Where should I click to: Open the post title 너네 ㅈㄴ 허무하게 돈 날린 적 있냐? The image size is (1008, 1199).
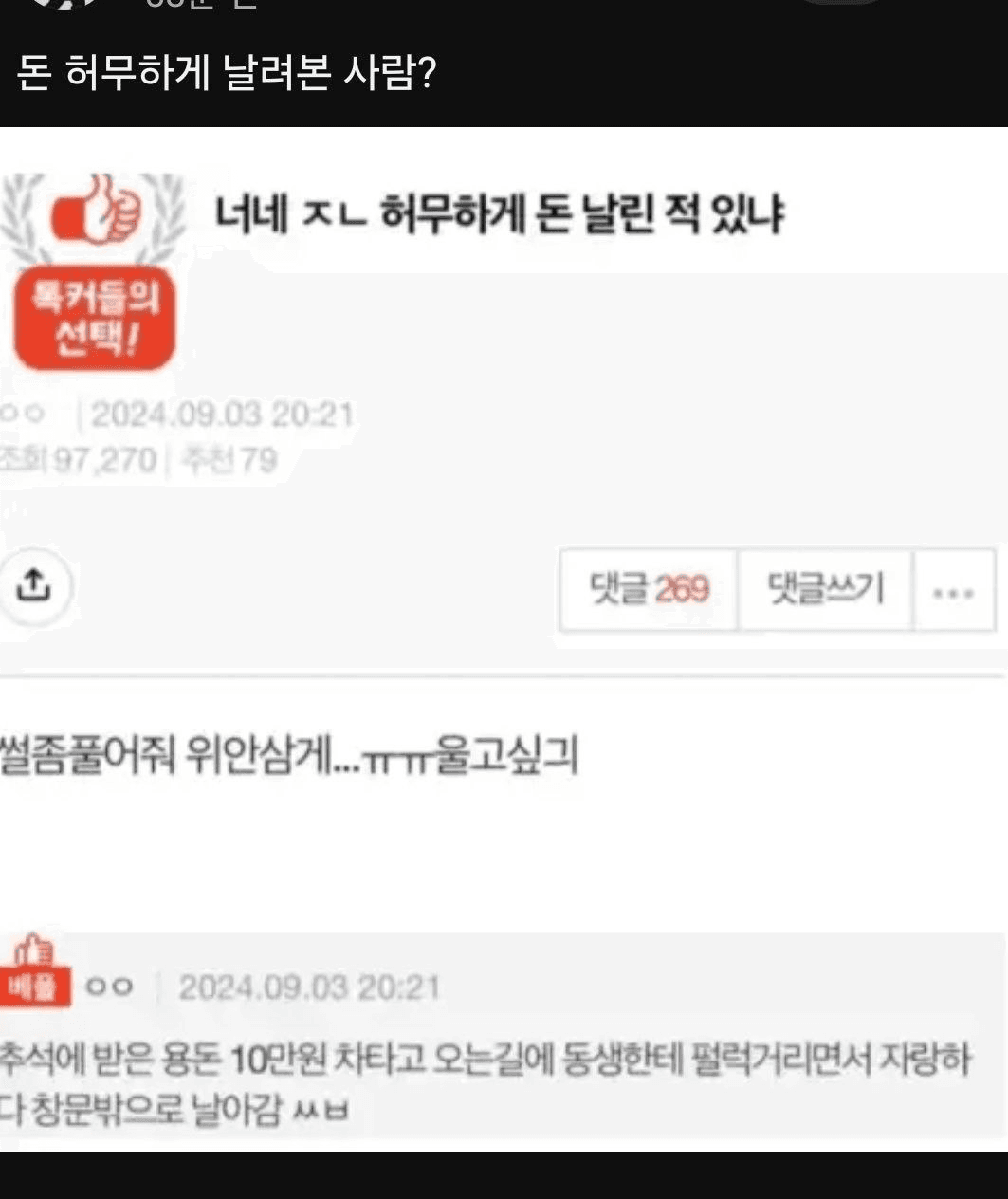tap(499, 212)
